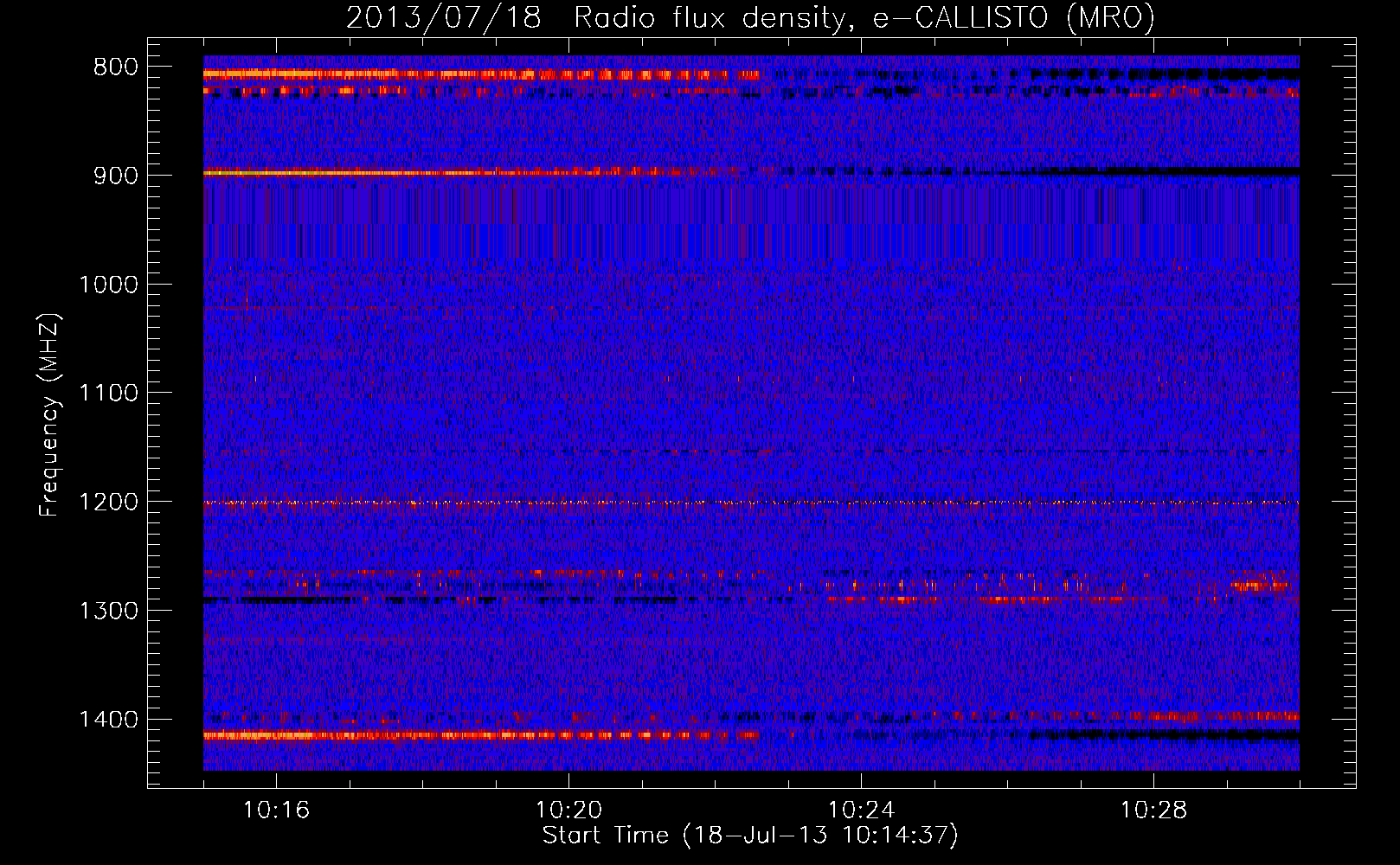Click the 1300 frequency tick label
Screen dimensions: 1400x865
pyautogui.click(x=108, y=611)
